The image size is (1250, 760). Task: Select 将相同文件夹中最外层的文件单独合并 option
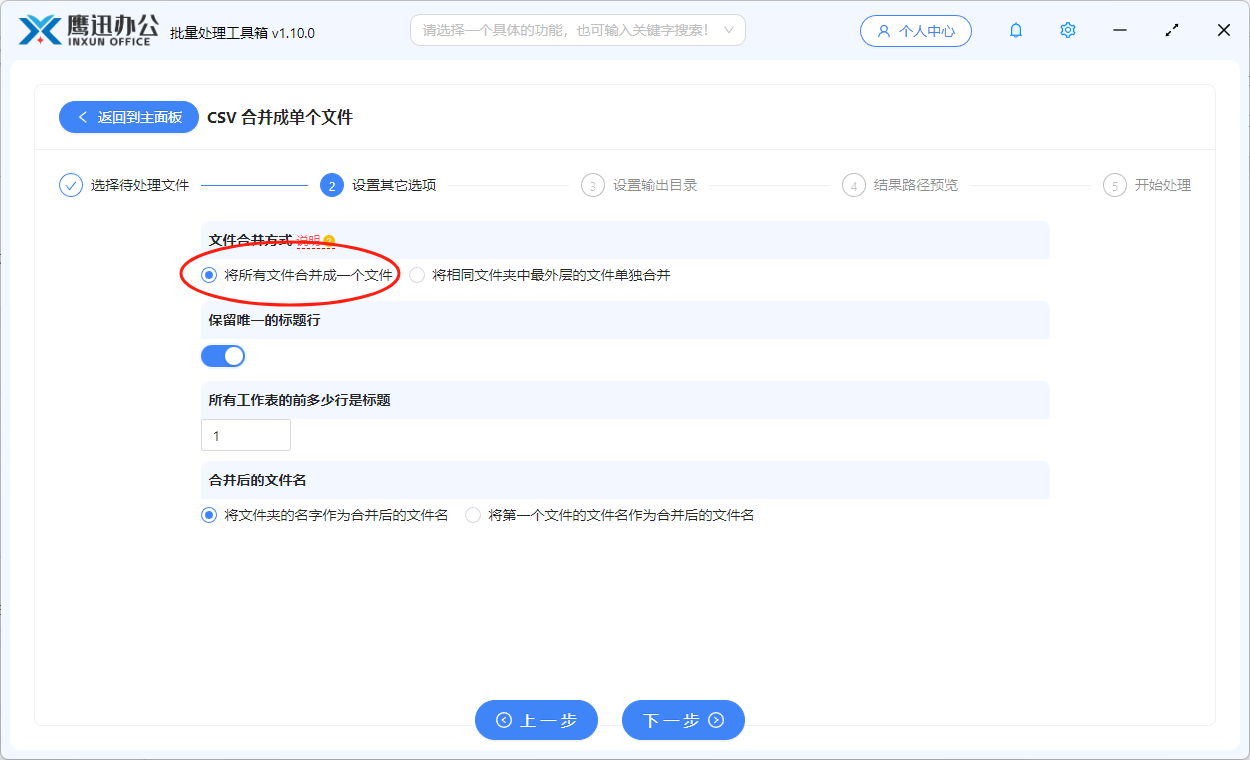pyautogui.click(x=417, y=274)
